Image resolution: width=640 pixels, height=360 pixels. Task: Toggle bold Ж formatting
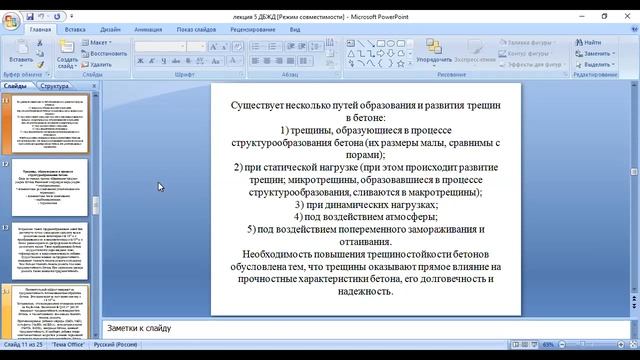(140, 61)
